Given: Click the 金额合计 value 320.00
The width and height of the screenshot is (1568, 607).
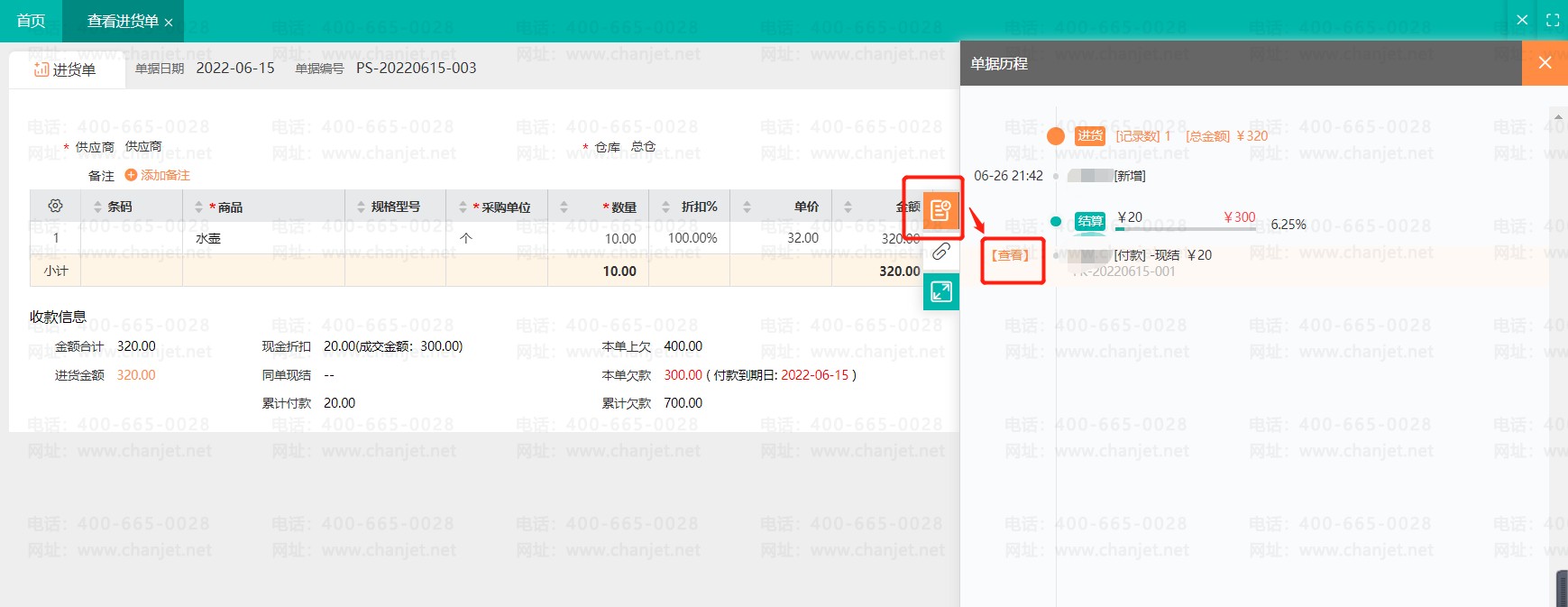Looking at the screenshot, I should pyautogui.click(x=136, y=346).
